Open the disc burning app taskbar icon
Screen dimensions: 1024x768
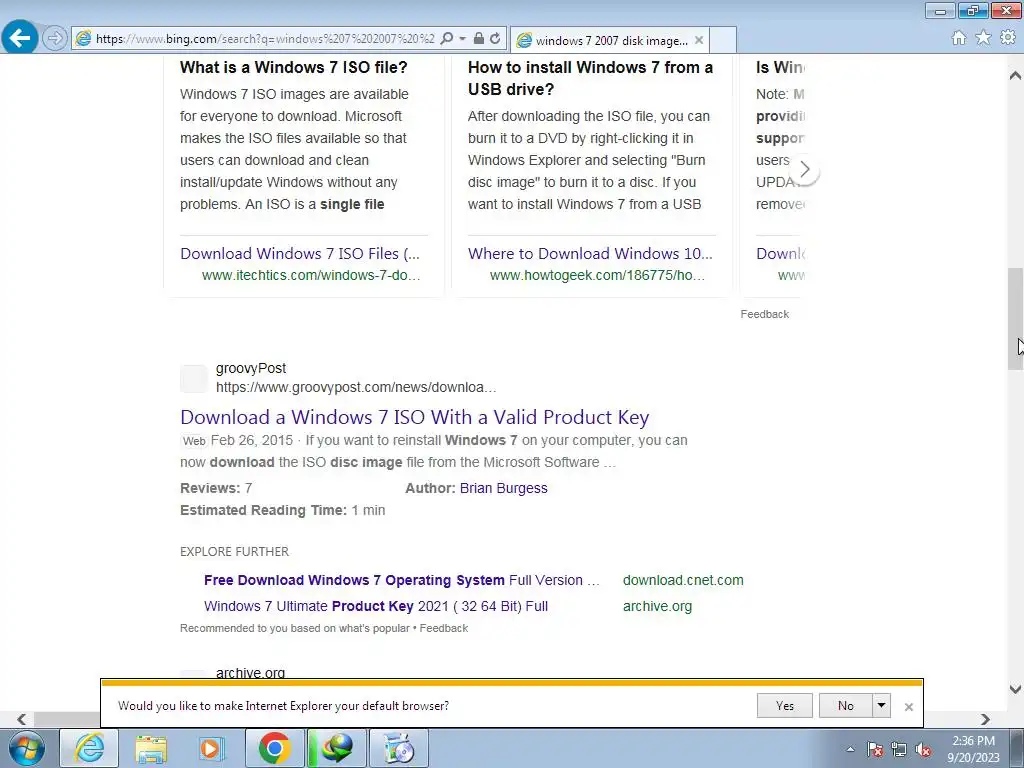(399, 748)
